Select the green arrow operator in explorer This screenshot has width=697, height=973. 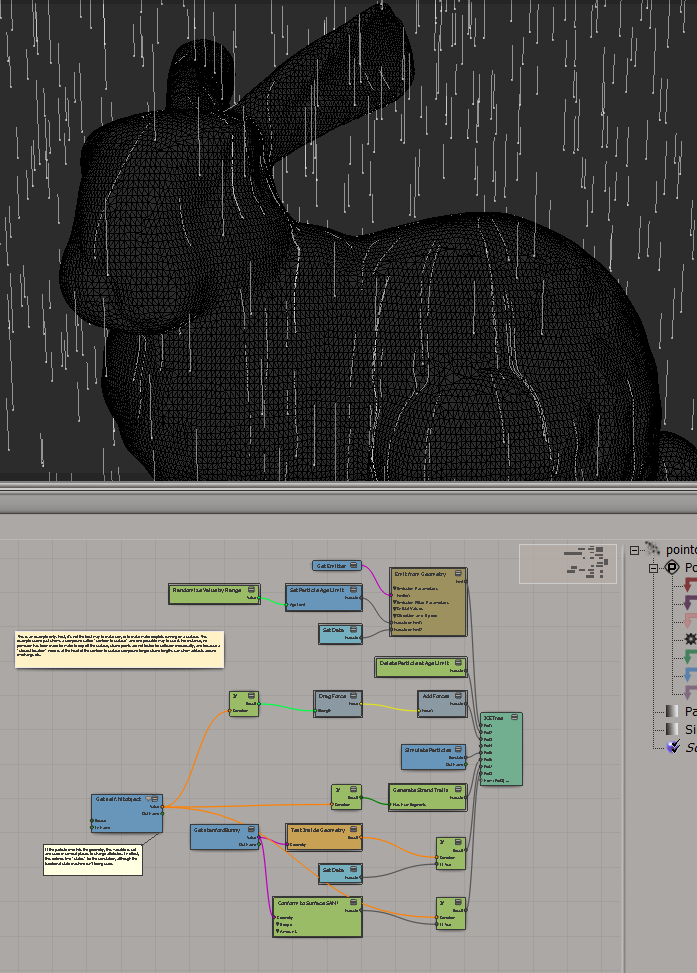690,657
